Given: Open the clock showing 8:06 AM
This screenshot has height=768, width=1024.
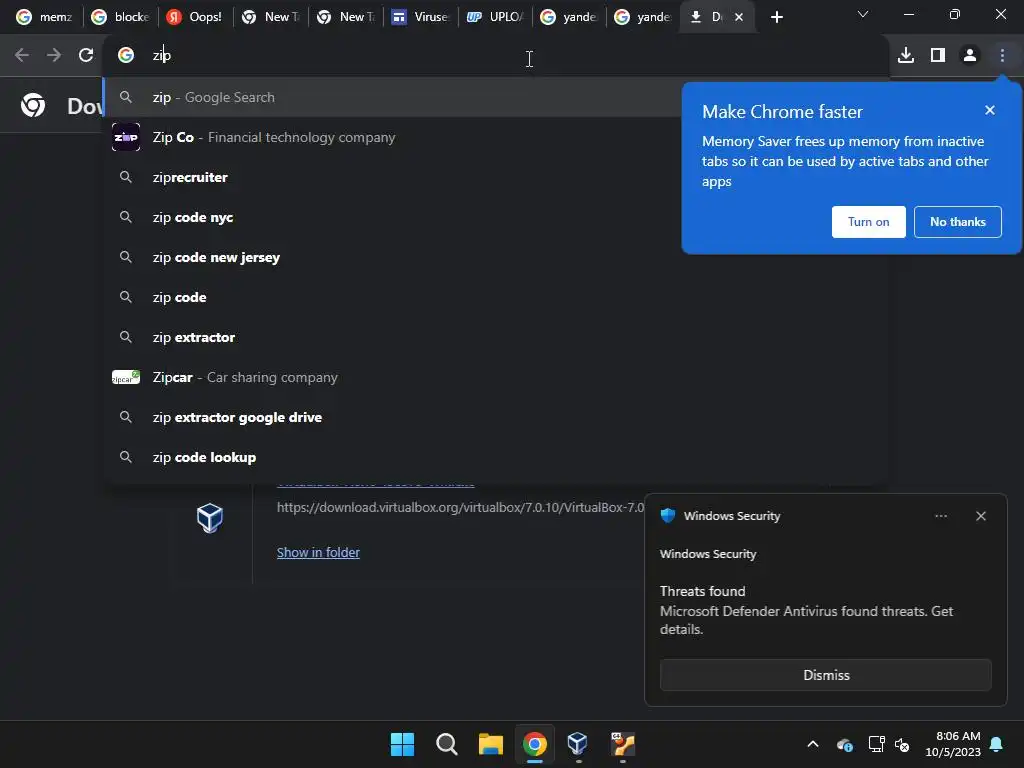Looking at the screenshot, I should click(953, 744).
